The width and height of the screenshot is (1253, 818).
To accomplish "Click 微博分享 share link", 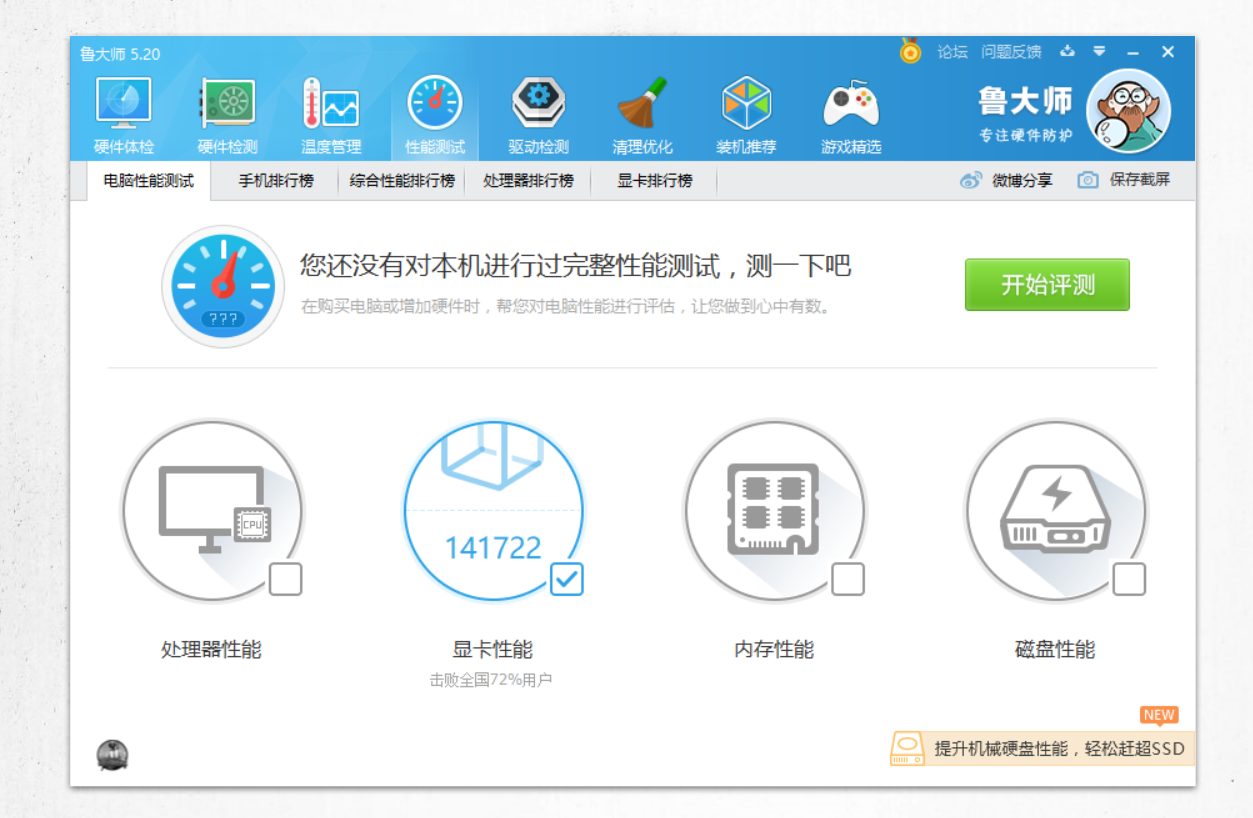I will (1022, 181).
